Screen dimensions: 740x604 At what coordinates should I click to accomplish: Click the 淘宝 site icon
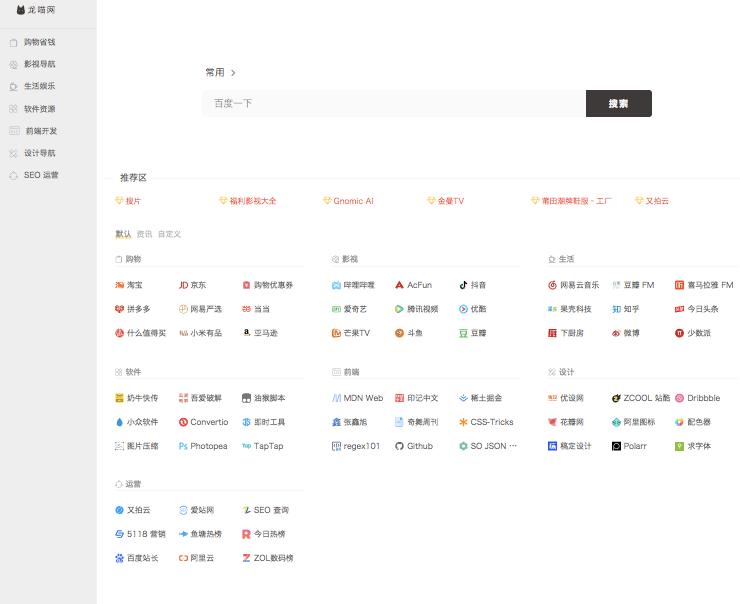pos(119,285)
